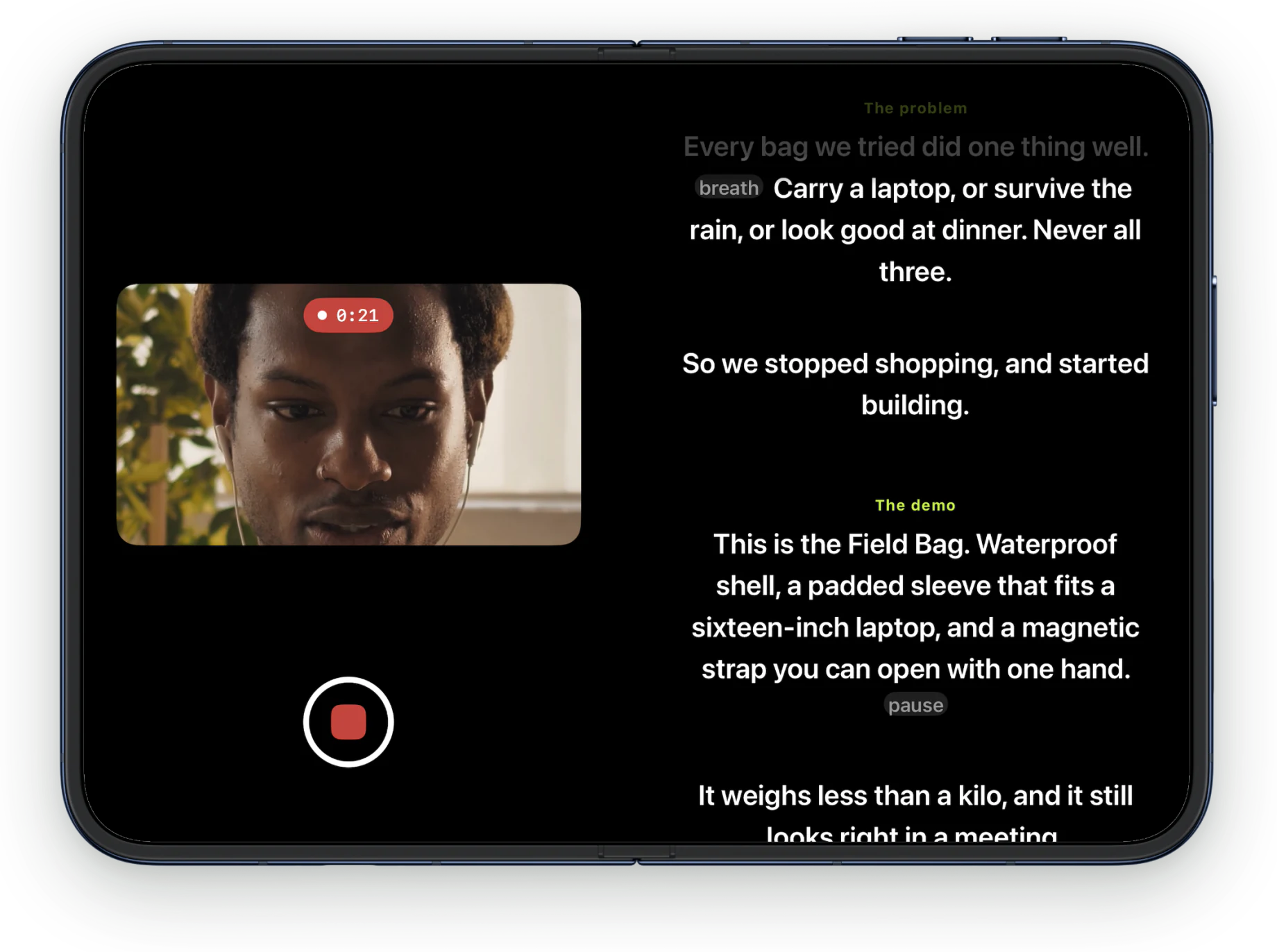Screen dimensions: 1277x952
Task: Tap the "breath" cue tag
Action: [729, 188]
